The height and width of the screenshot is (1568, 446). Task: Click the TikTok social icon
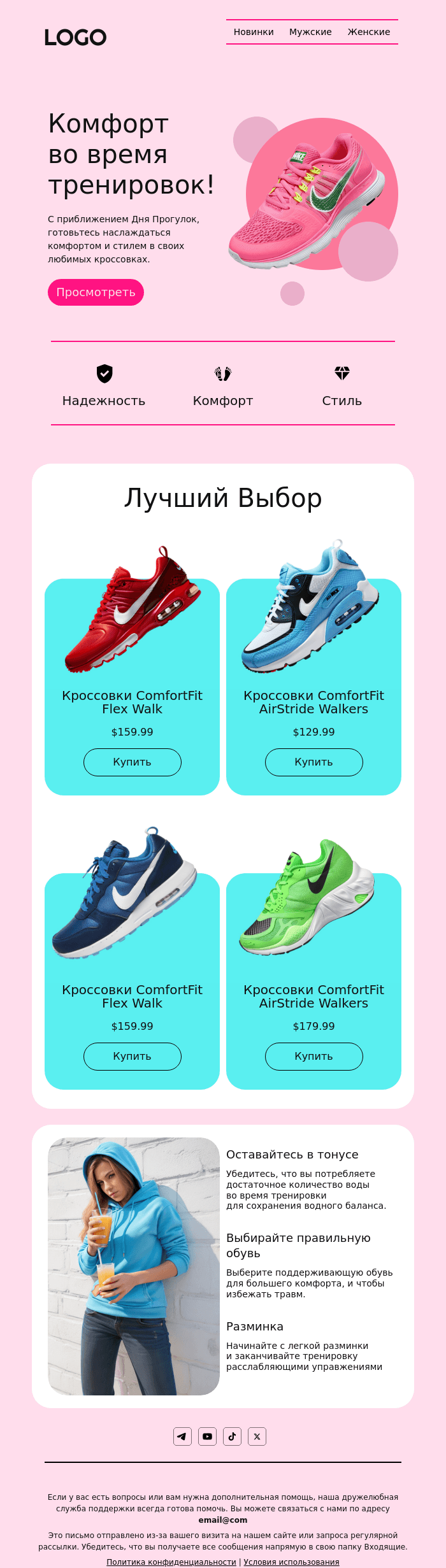pos(232,1436)
